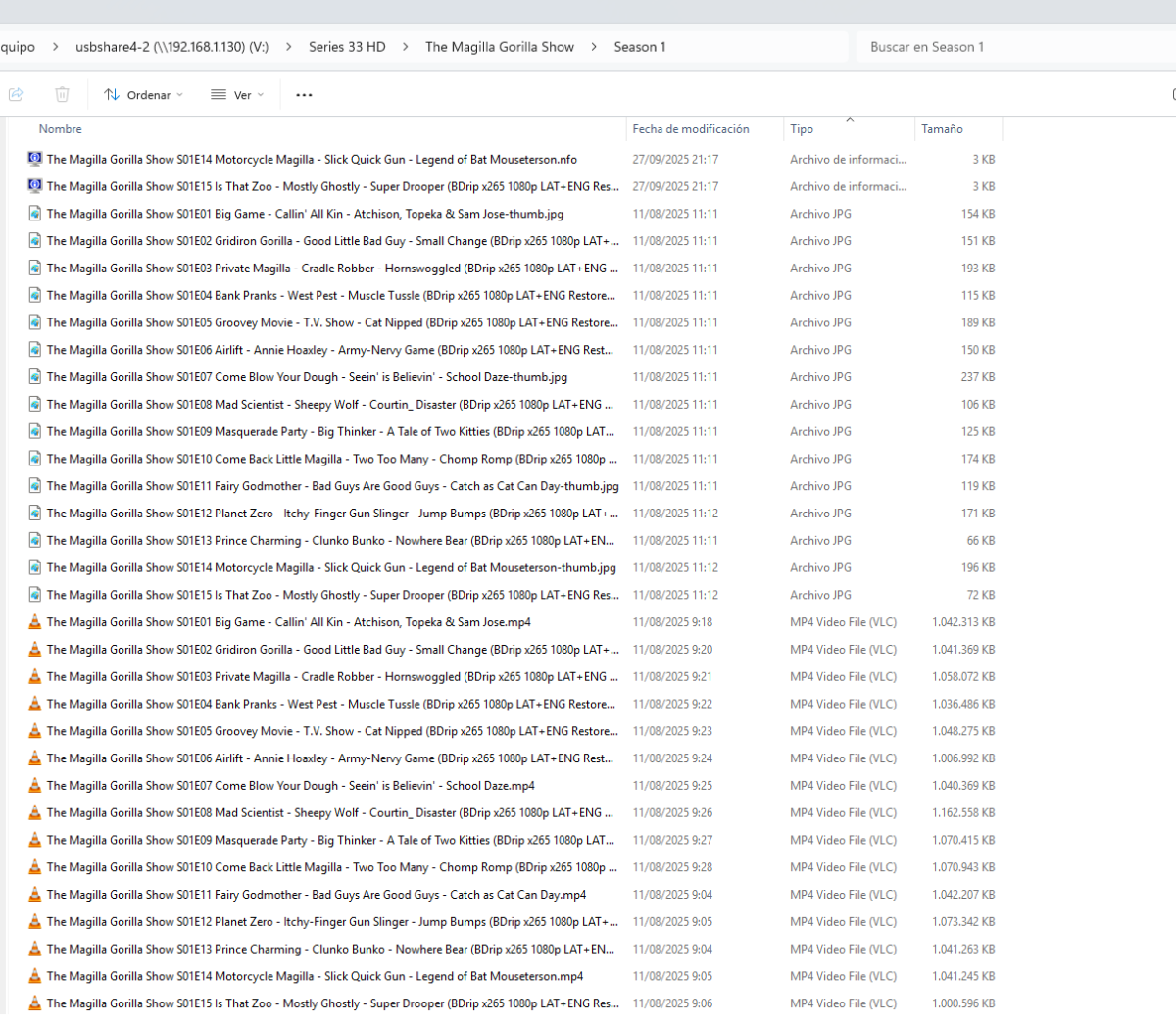
Task: Click the VLC cone icon of S01E01 Big Game mp4
Action: point(35,622)
